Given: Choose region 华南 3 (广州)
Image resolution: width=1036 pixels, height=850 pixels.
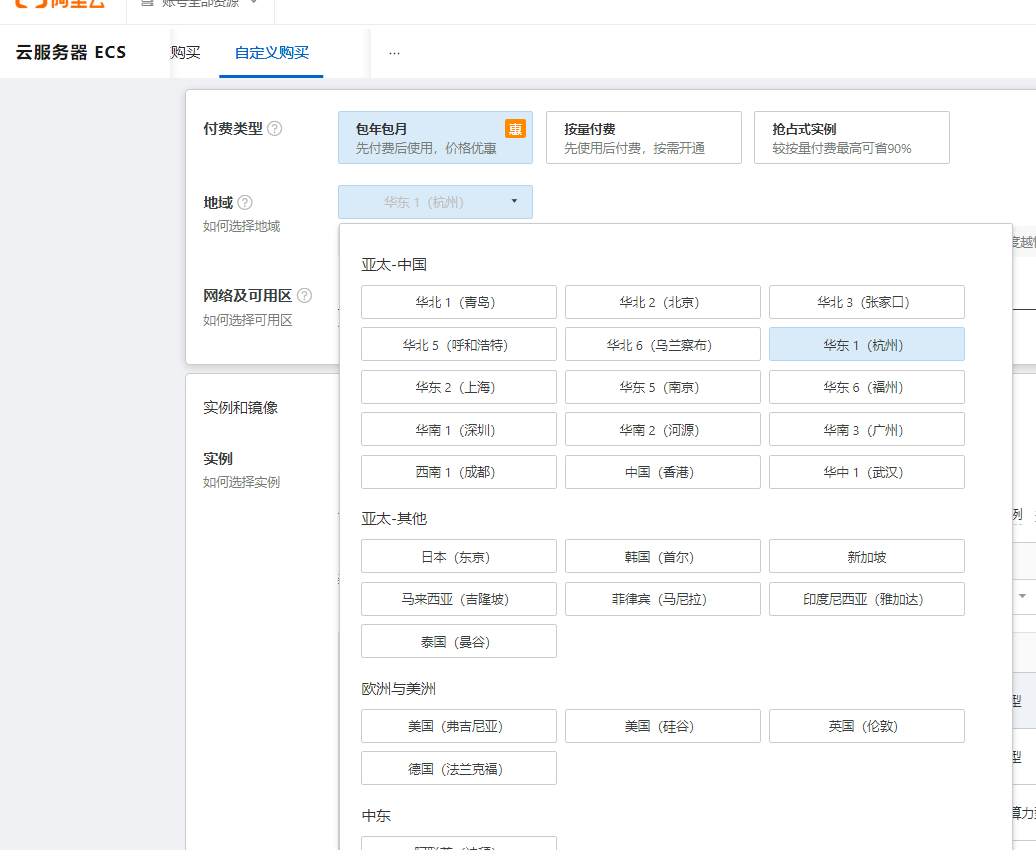Looking at the screenshot, I should (867, 430).
